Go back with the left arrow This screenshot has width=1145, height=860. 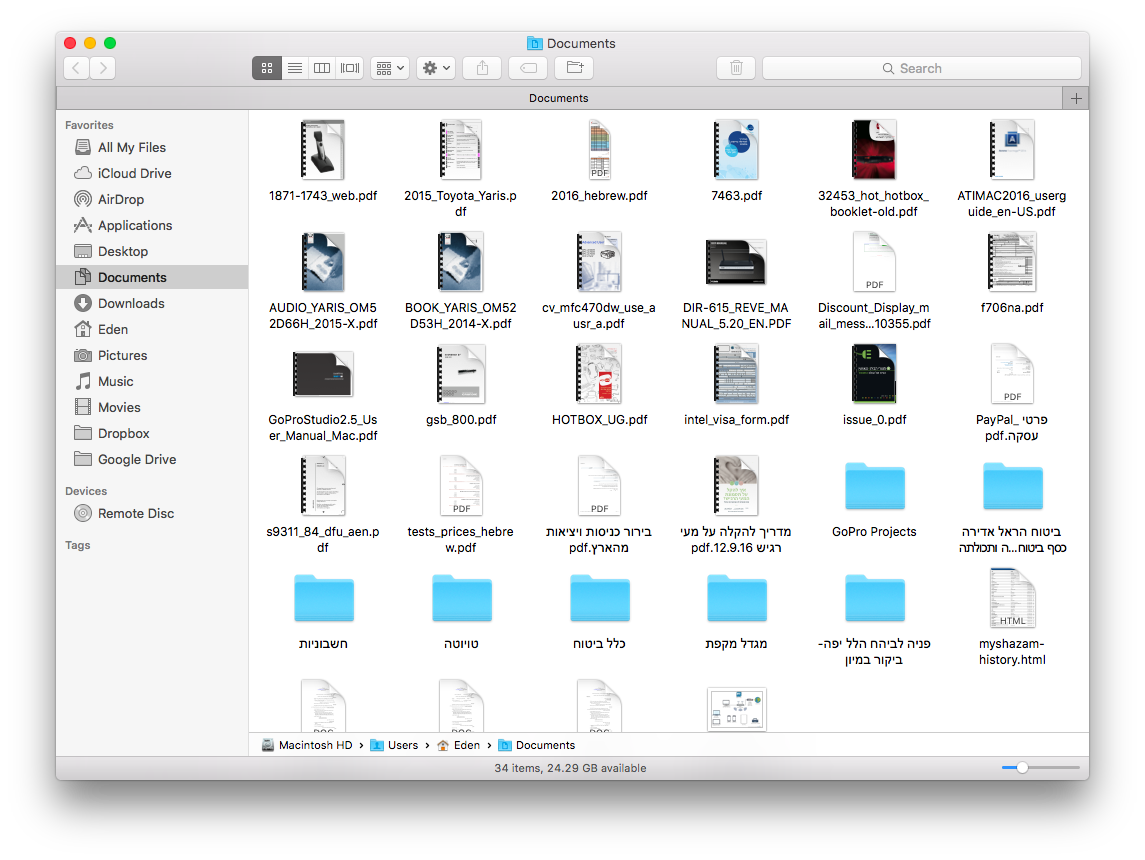point(77,68)
